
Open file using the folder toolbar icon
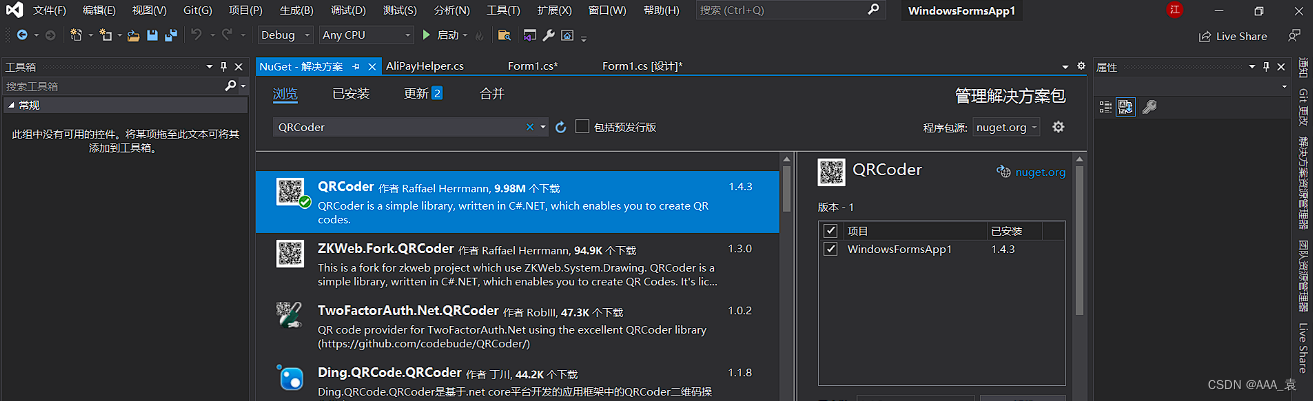(134, 35)
